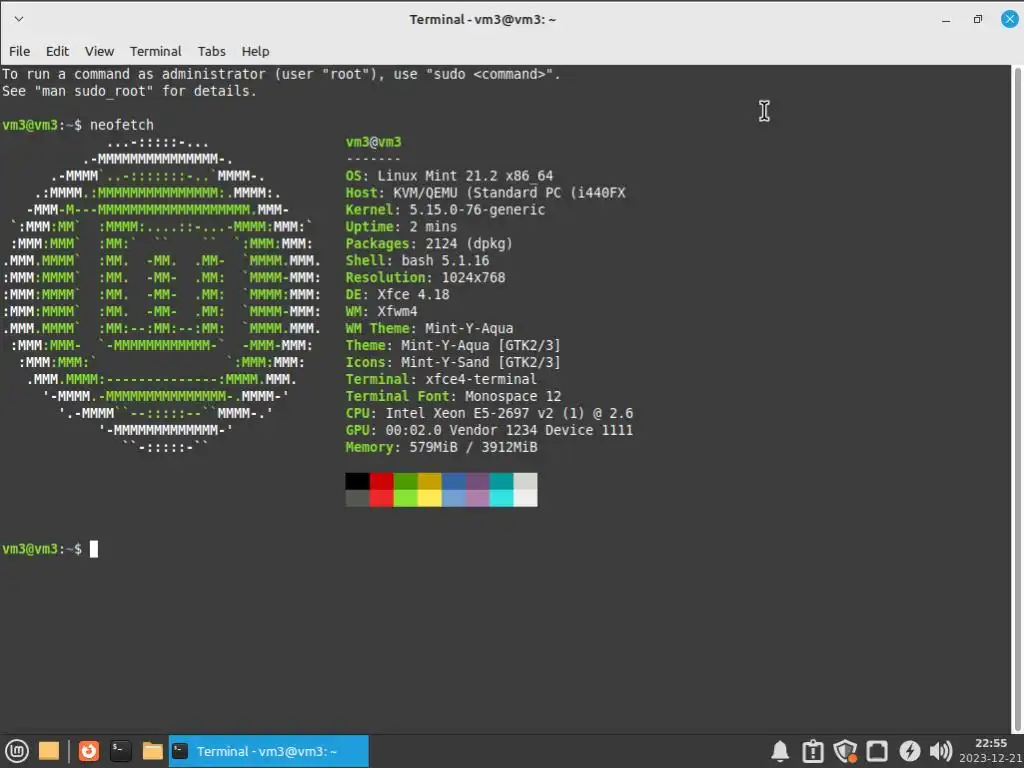Click the "Terminal: xfce4-terminal" line
The image size is (1024, 768).
pos(441,379)
